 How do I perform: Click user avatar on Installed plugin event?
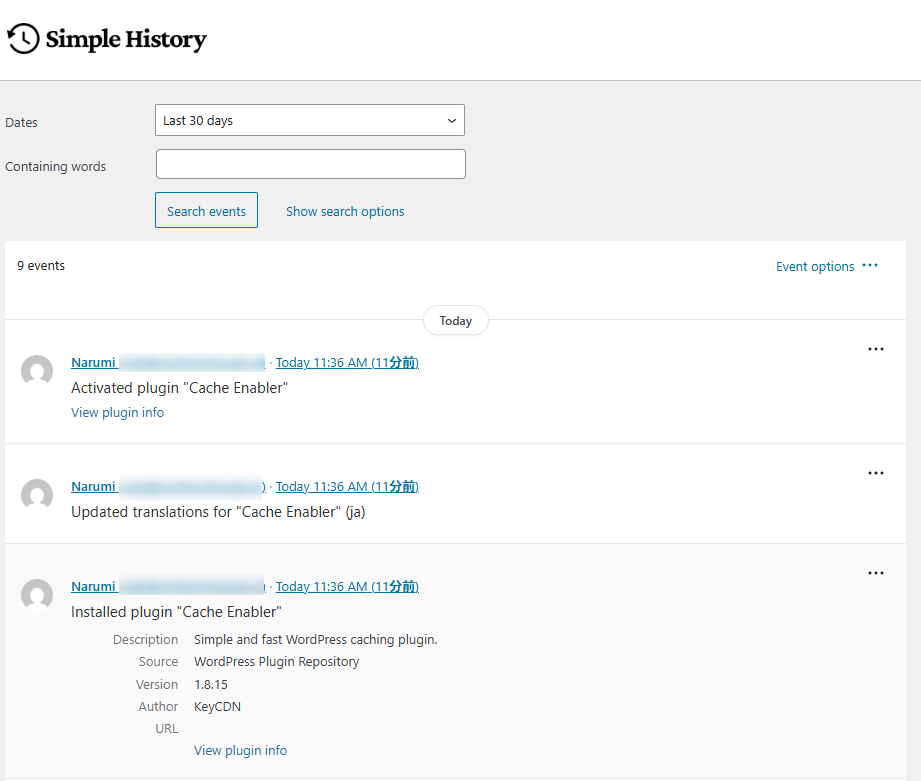click(x=37, y=595)
